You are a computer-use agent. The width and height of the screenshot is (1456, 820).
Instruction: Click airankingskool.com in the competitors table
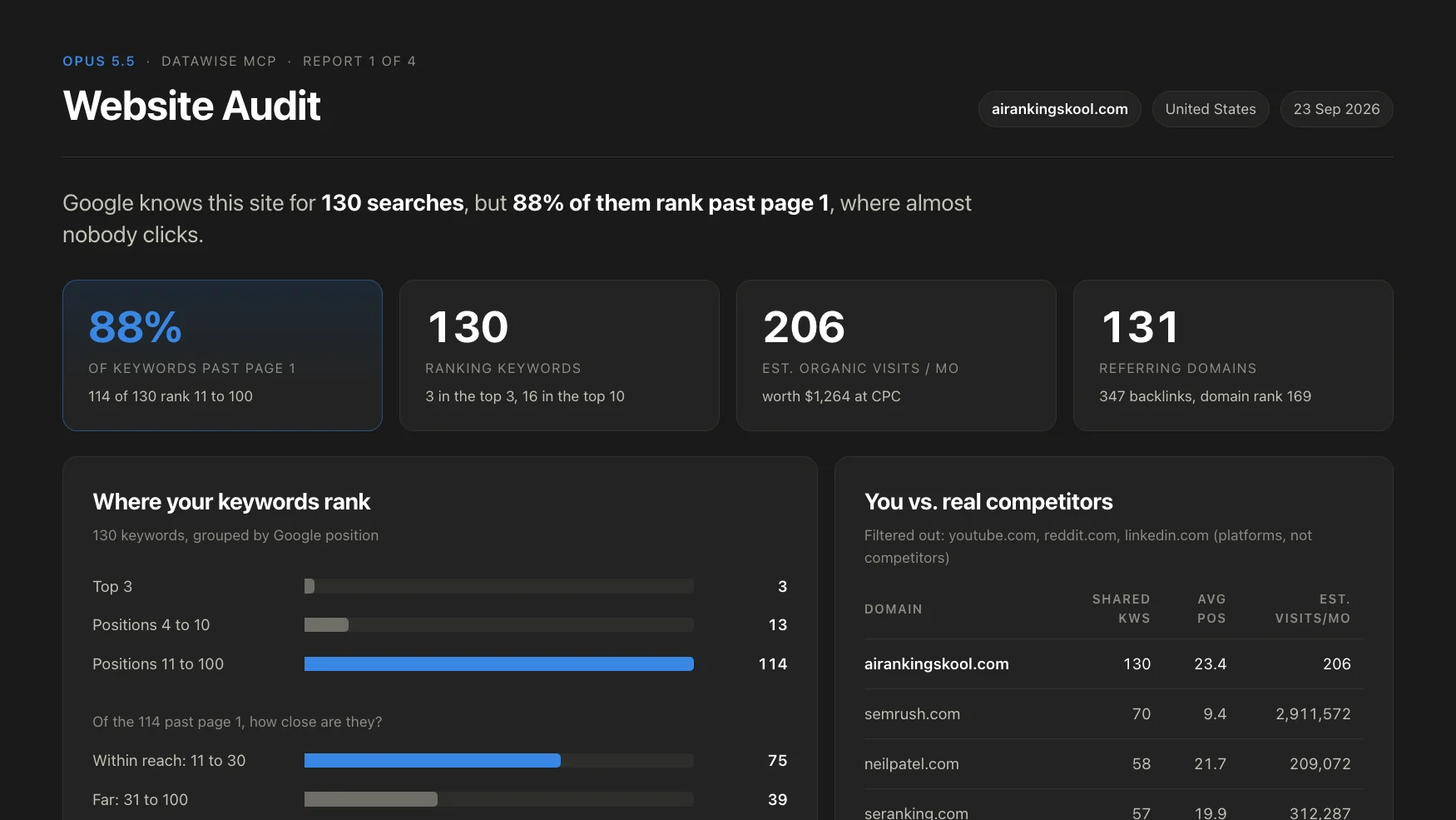click(937, 663)
